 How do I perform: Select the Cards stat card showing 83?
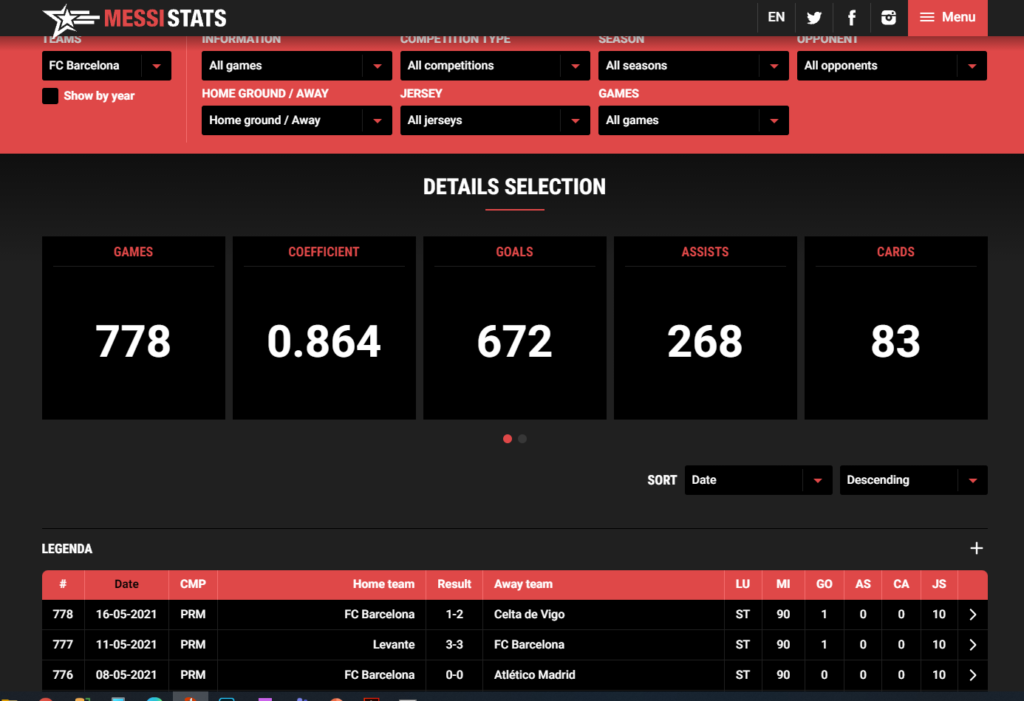(896, 328)
